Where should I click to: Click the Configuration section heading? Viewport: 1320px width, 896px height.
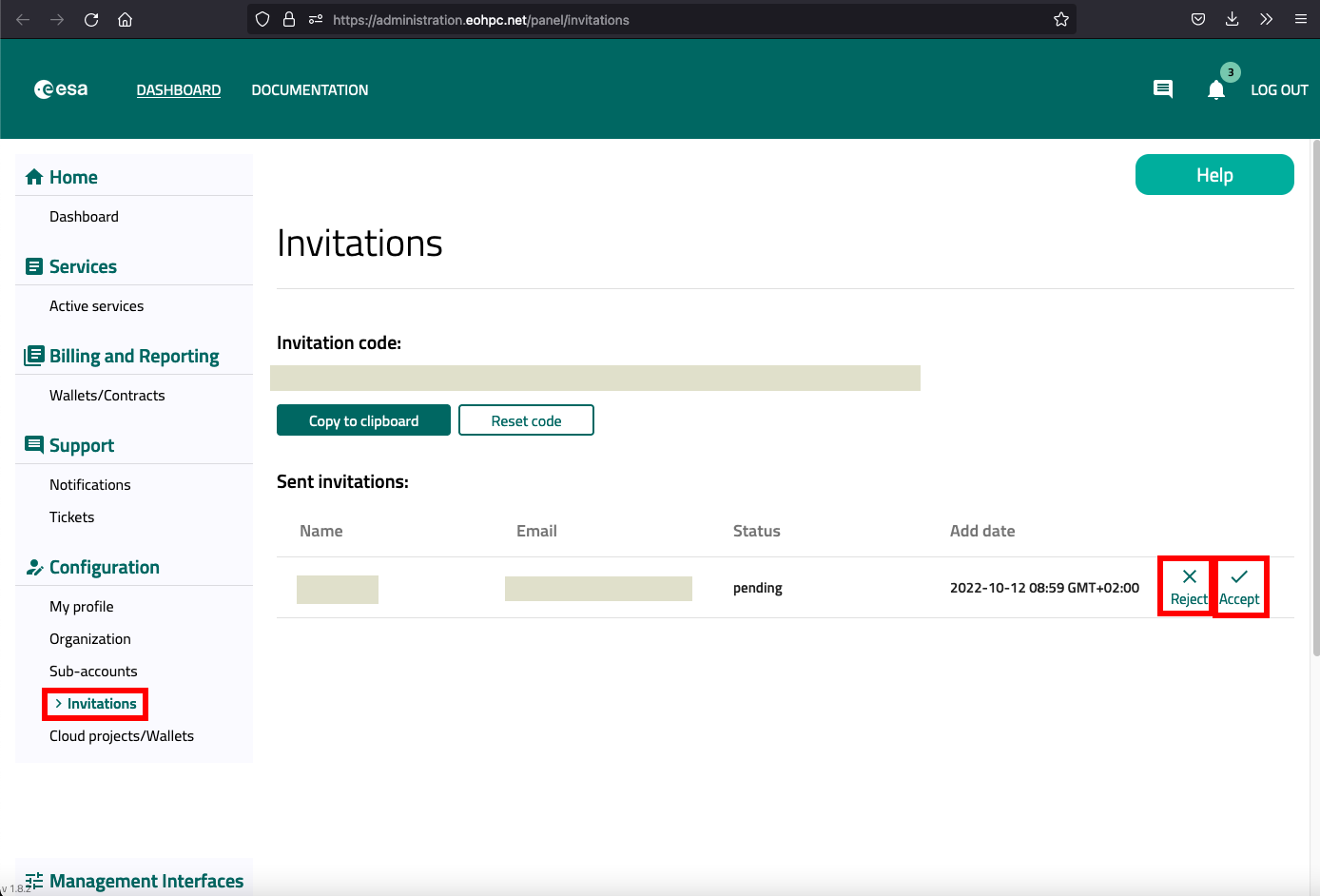[x=105, y=567]
